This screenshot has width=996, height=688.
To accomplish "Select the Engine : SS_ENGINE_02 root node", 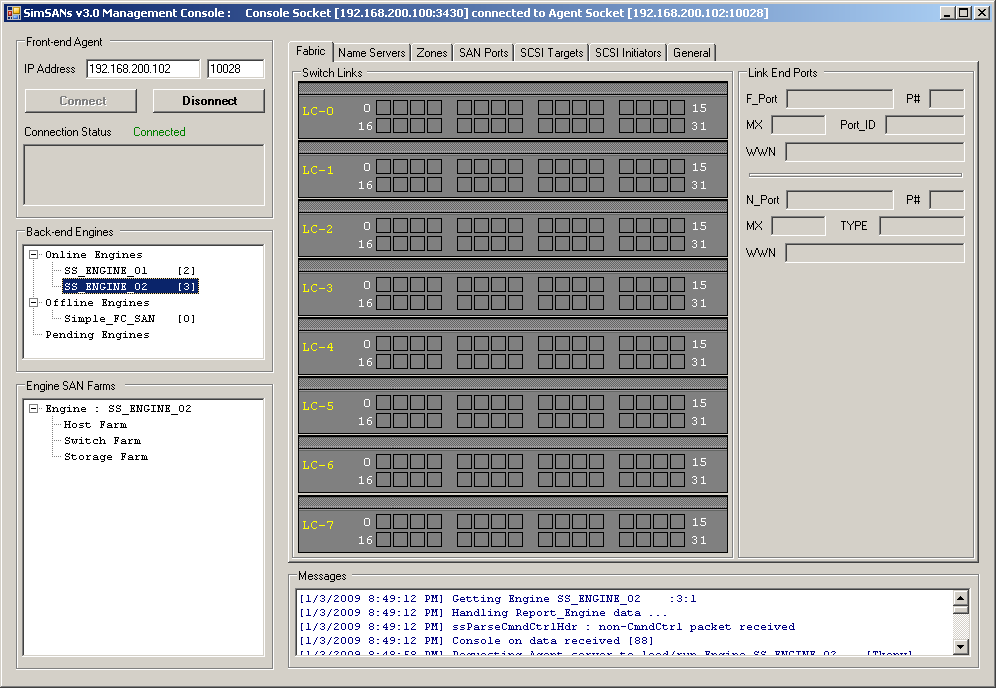I will click(x=118, y=408).
